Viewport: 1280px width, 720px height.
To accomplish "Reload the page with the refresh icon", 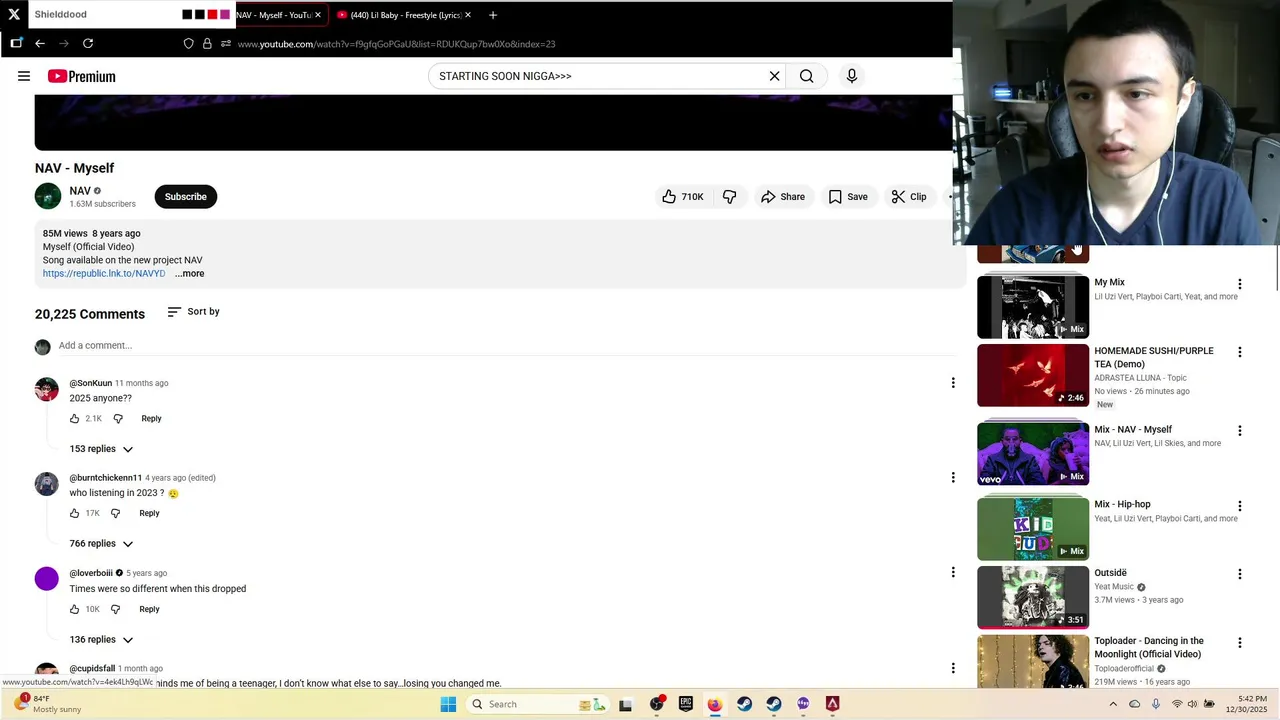I will click(88, 44).
